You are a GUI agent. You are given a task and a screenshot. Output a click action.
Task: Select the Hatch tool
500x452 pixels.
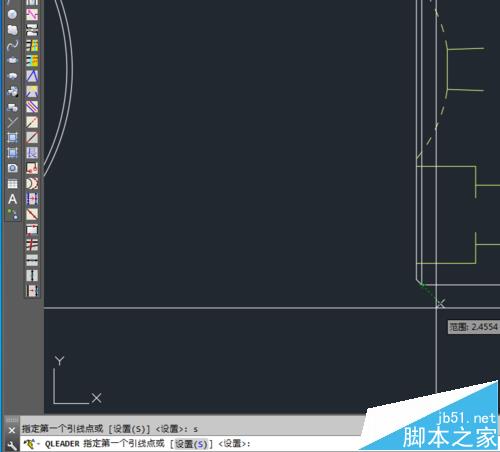(12, 137)
